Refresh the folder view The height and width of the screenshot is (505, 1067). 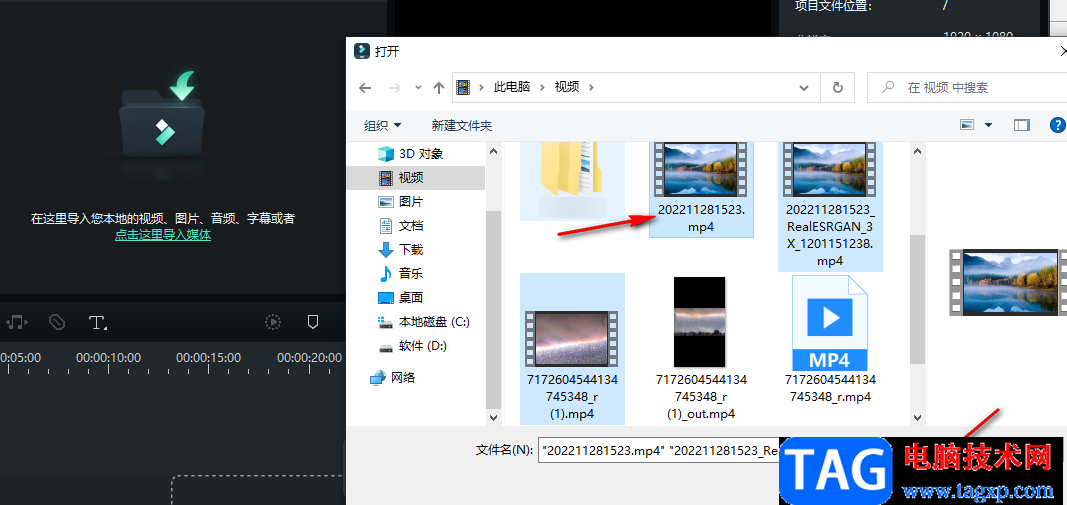[x=838, y=88]
